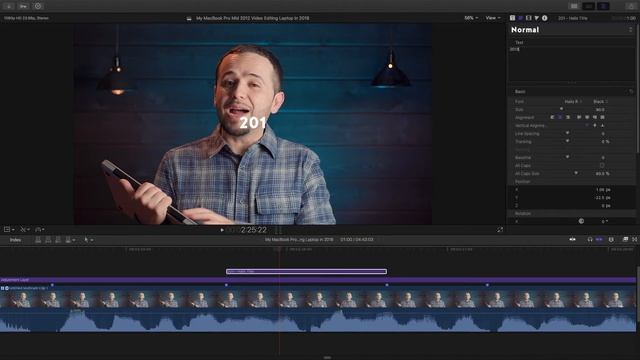The image size is (640, 360).
Task: Open the Normal text style preset menu
Action: [571, 30]
